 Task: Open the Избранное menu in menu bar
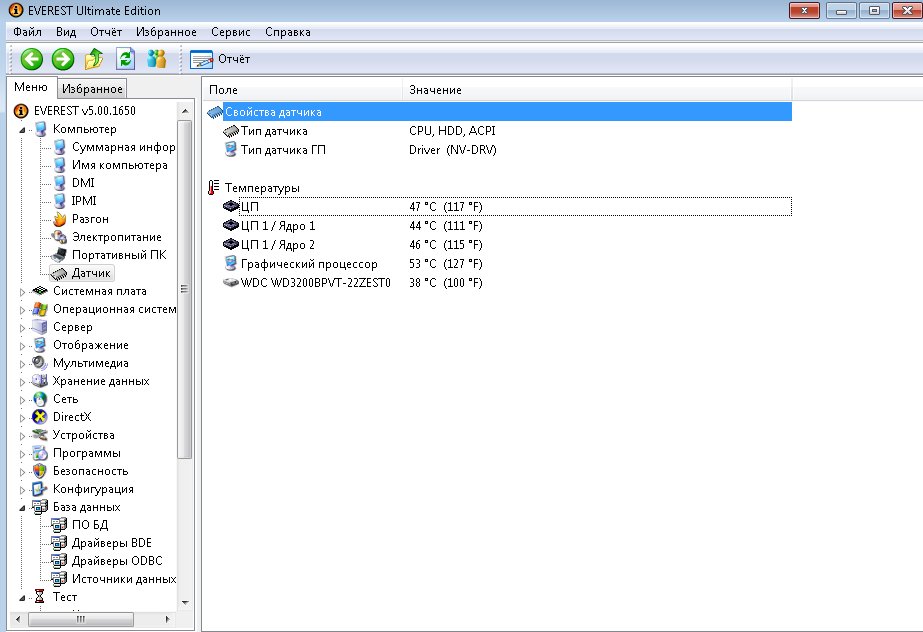pos(166,32)
